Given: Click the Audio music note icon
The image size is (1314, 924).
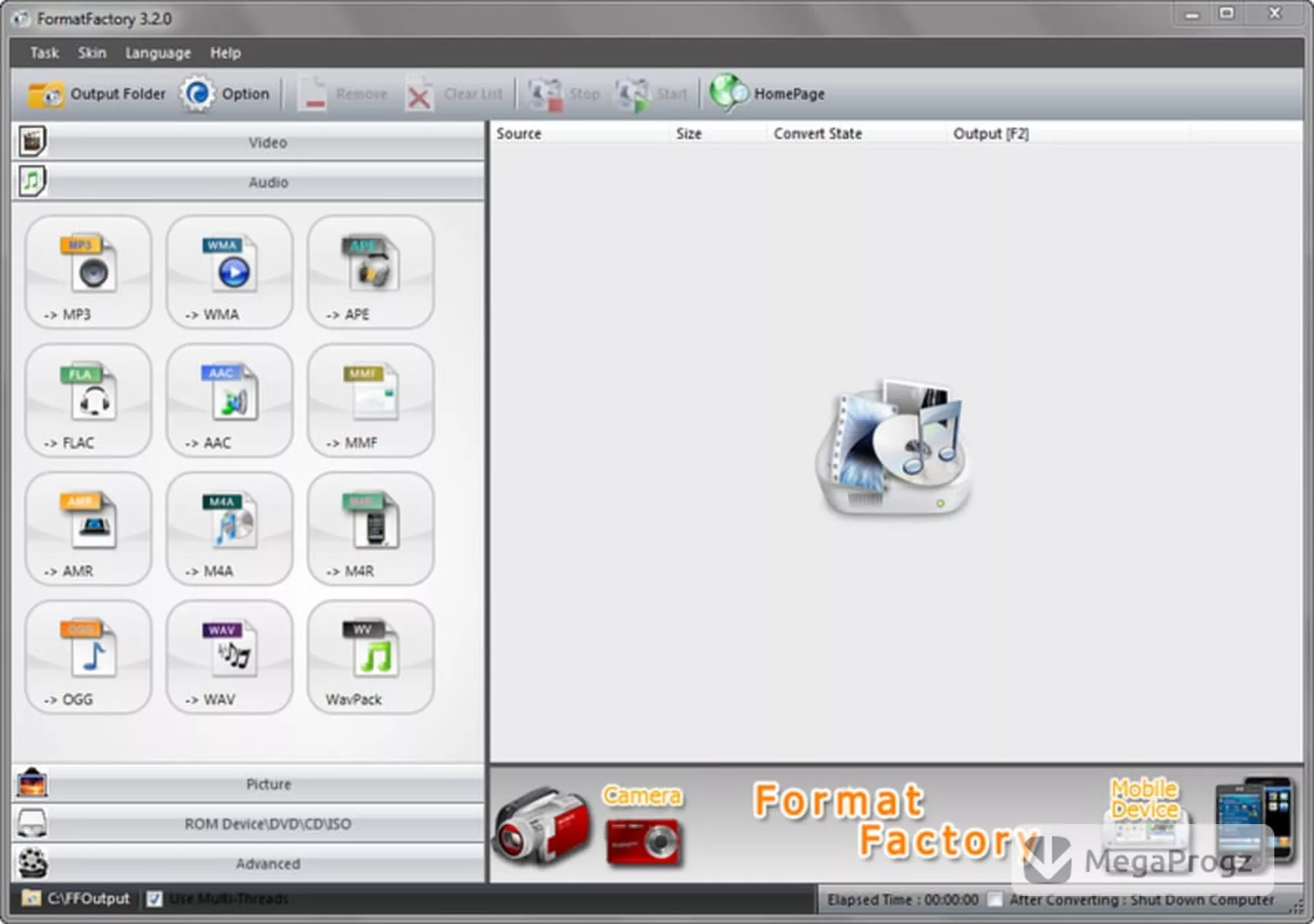Looking at the screenshot, I should click(31, 181).
